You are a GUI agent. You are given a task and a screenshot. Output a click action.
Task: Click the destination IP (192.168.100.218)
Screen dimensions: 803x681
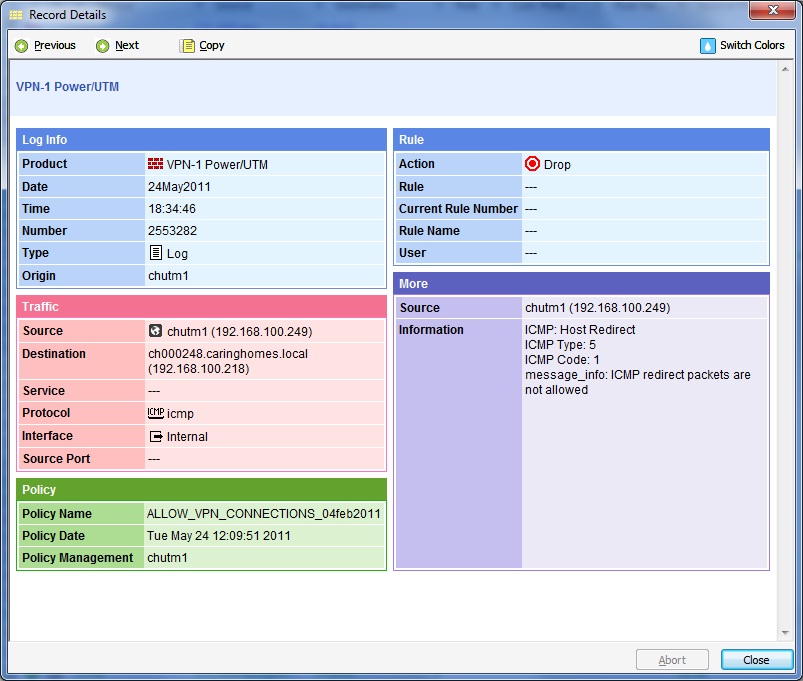pyautogui.click(x=199, y=369)
